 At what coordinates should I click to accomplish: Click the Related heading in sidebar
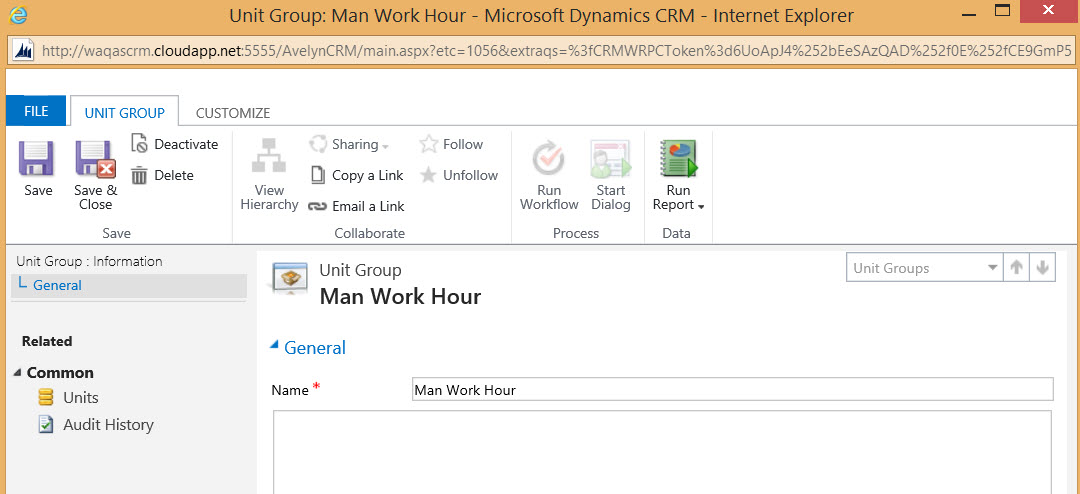click(47, 341)
